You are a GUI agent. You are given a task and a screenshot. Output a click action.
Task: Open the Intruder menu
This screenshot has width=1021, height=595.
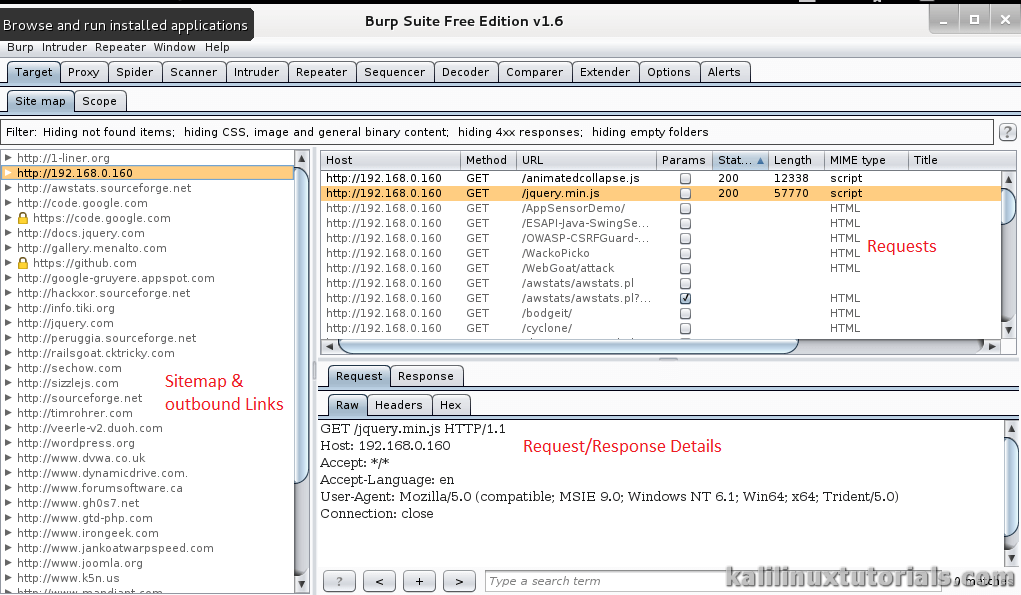tap(64, 47)
